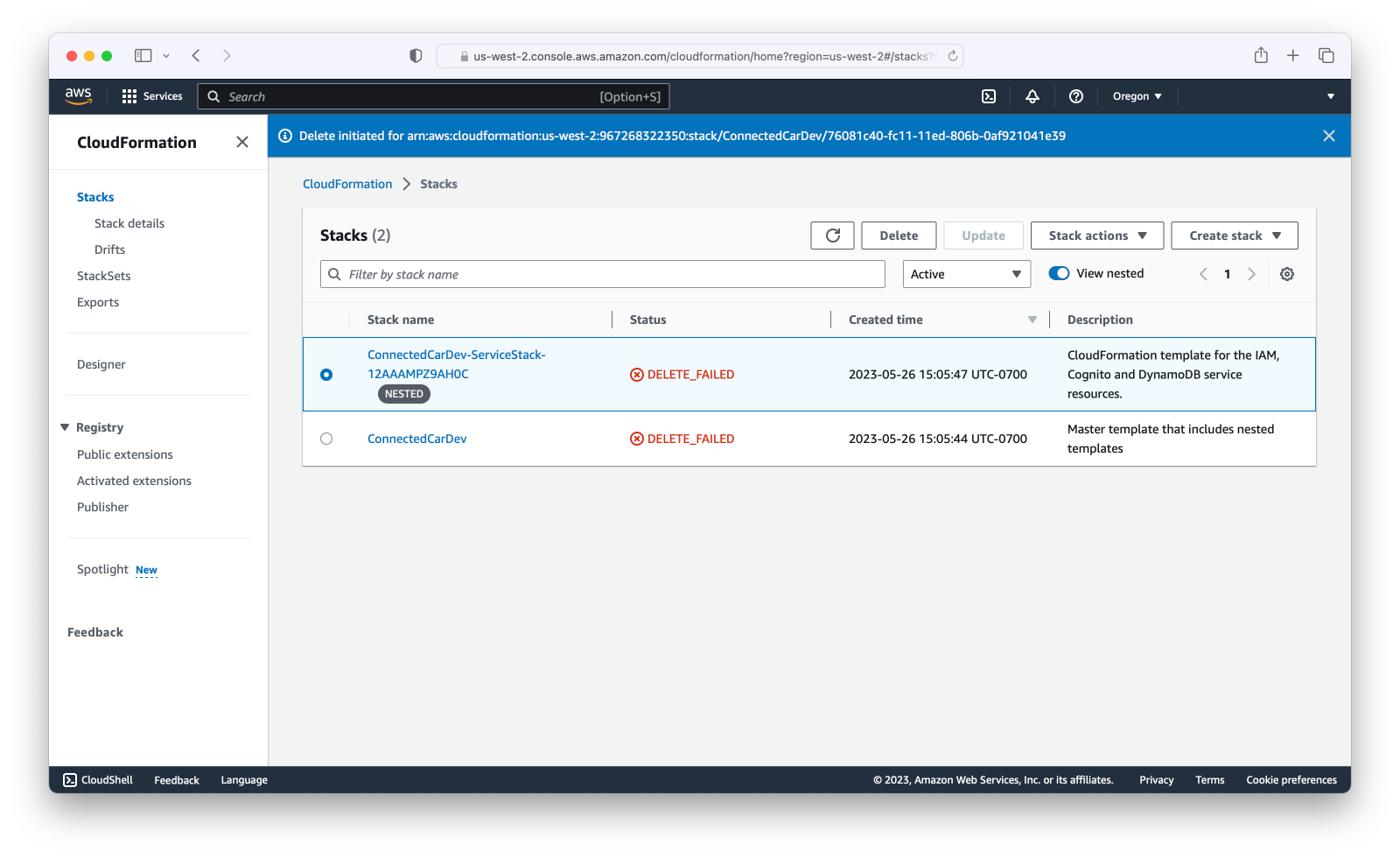Open a new browser tab
Image resolution: width=1400 pixels, height=858 pixels.
pyautogui.click(x=1293, y=55)
